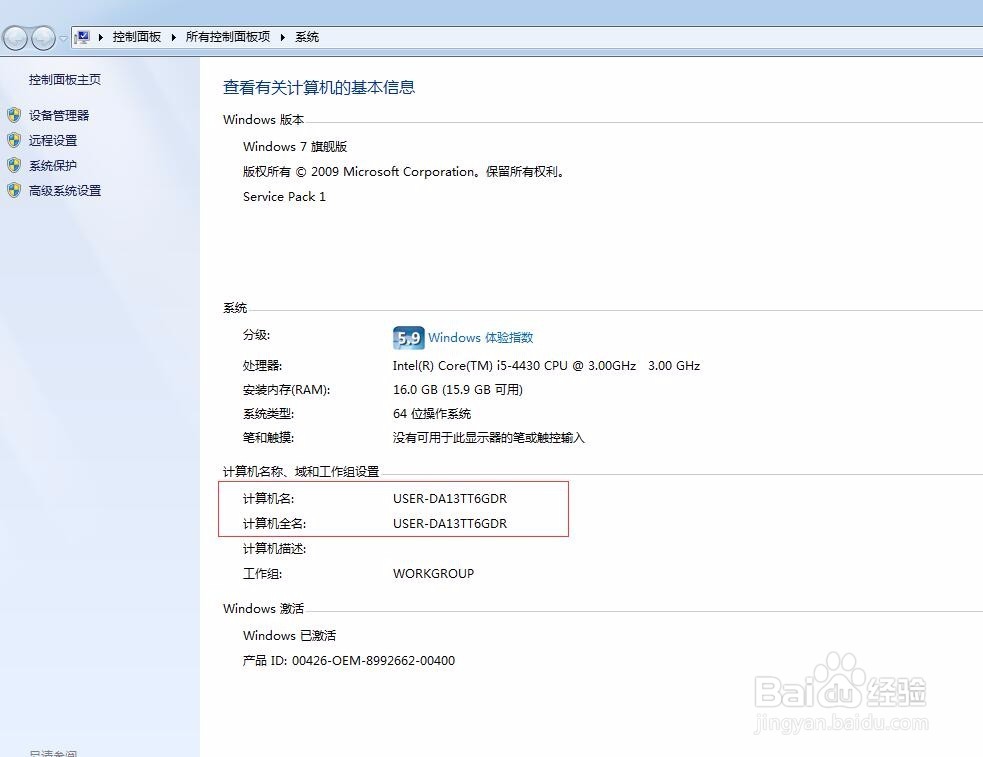Viewport: 983px width, 757px height.
Task: Click the Forward navigation arrow button
Action: pyautogui.click(x=43, y=38)
